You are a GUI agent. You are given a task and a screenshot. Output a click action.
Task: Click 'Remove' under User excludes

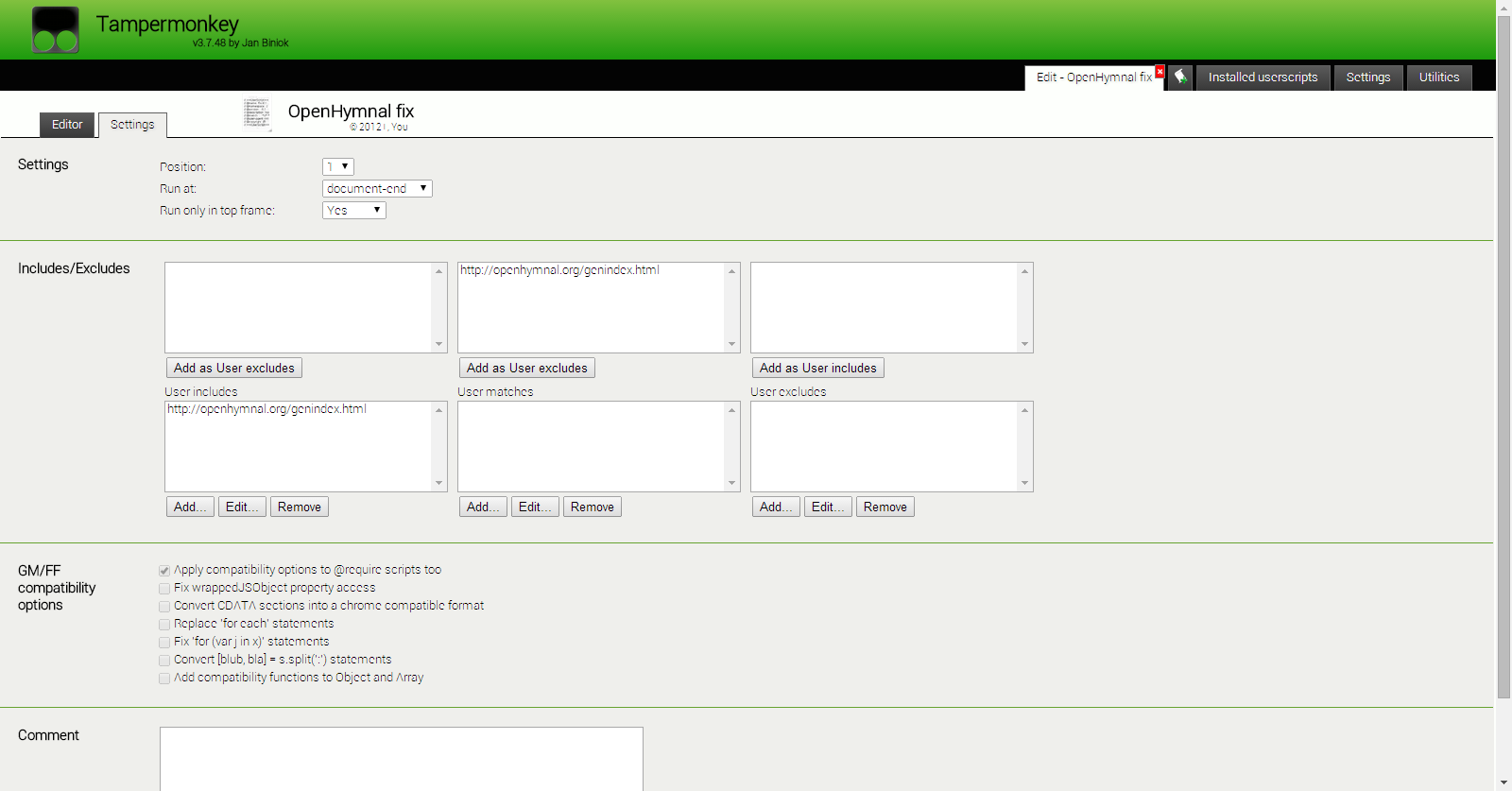pyautogui.click(x=885, y=507)
